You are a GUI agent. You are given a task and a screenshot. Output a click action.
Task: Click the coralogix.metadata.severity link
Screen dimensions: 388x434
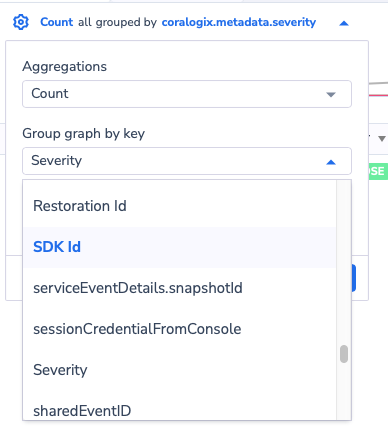(x=239, y=22)
